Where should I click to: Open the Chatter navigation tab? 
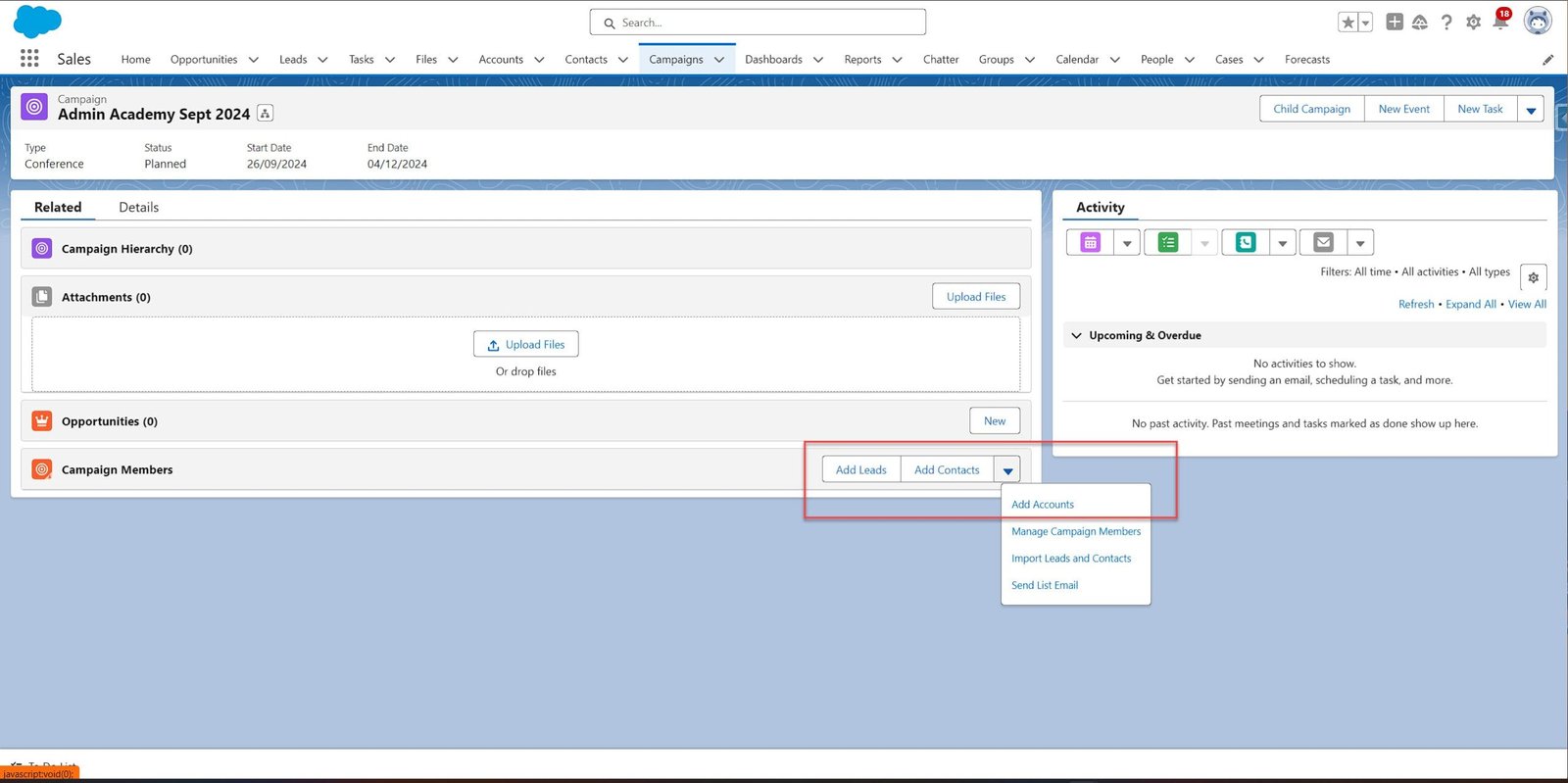[x=941, y=60]
